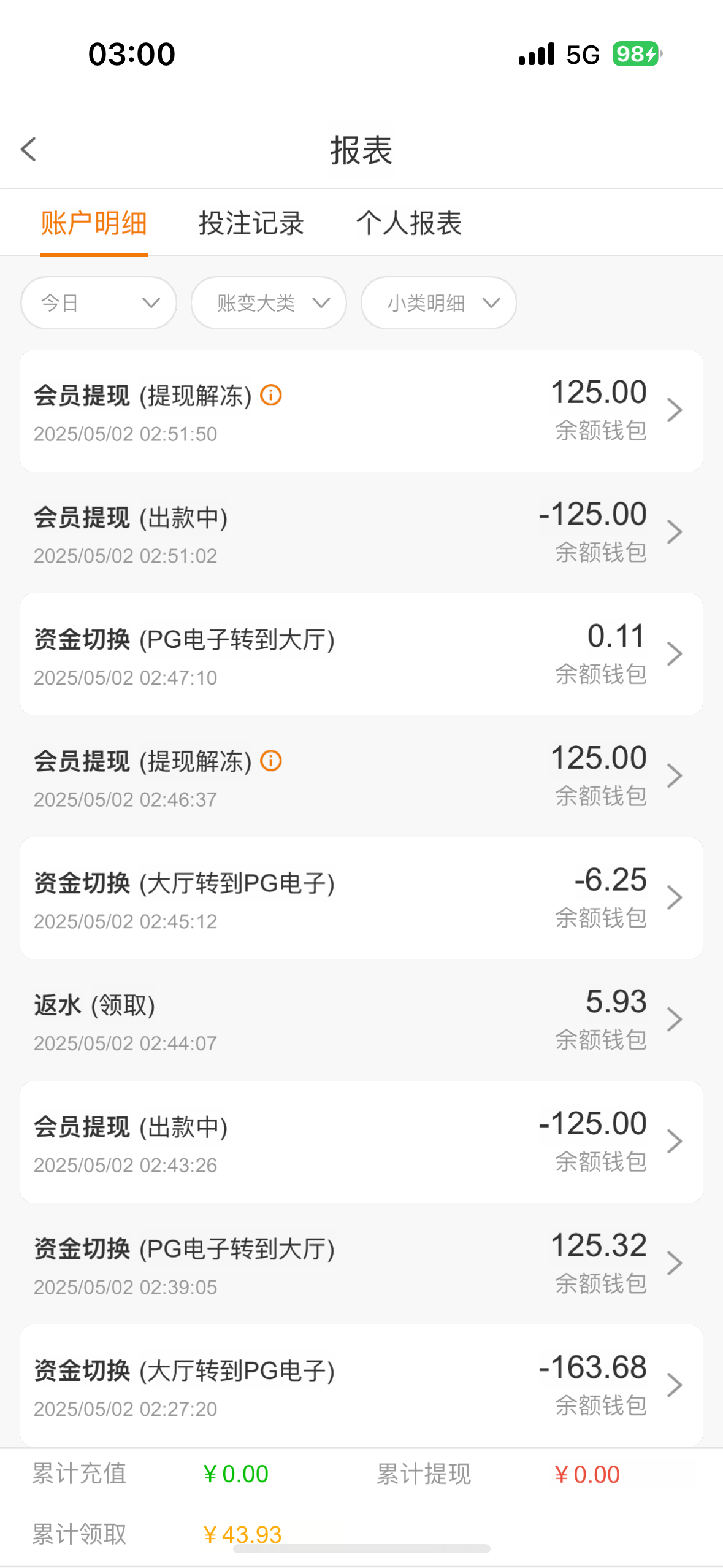The height and width of the screenshot is (1568, 723).
Task: Open chevron for -163.68 transfer entry
Action: (x=674, y=1385)
